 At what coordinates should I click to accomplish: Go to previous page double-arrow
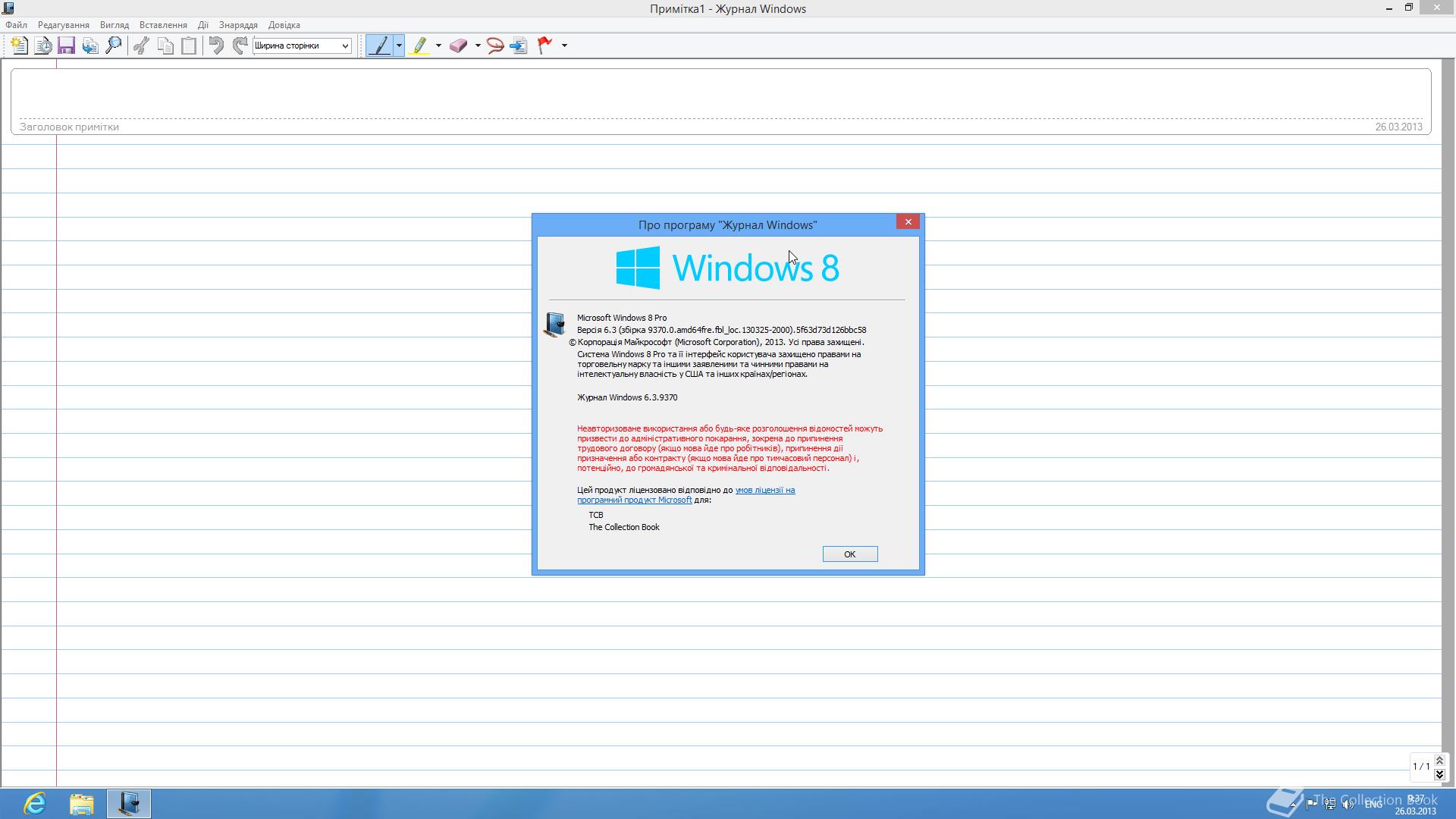(1439, 761)
